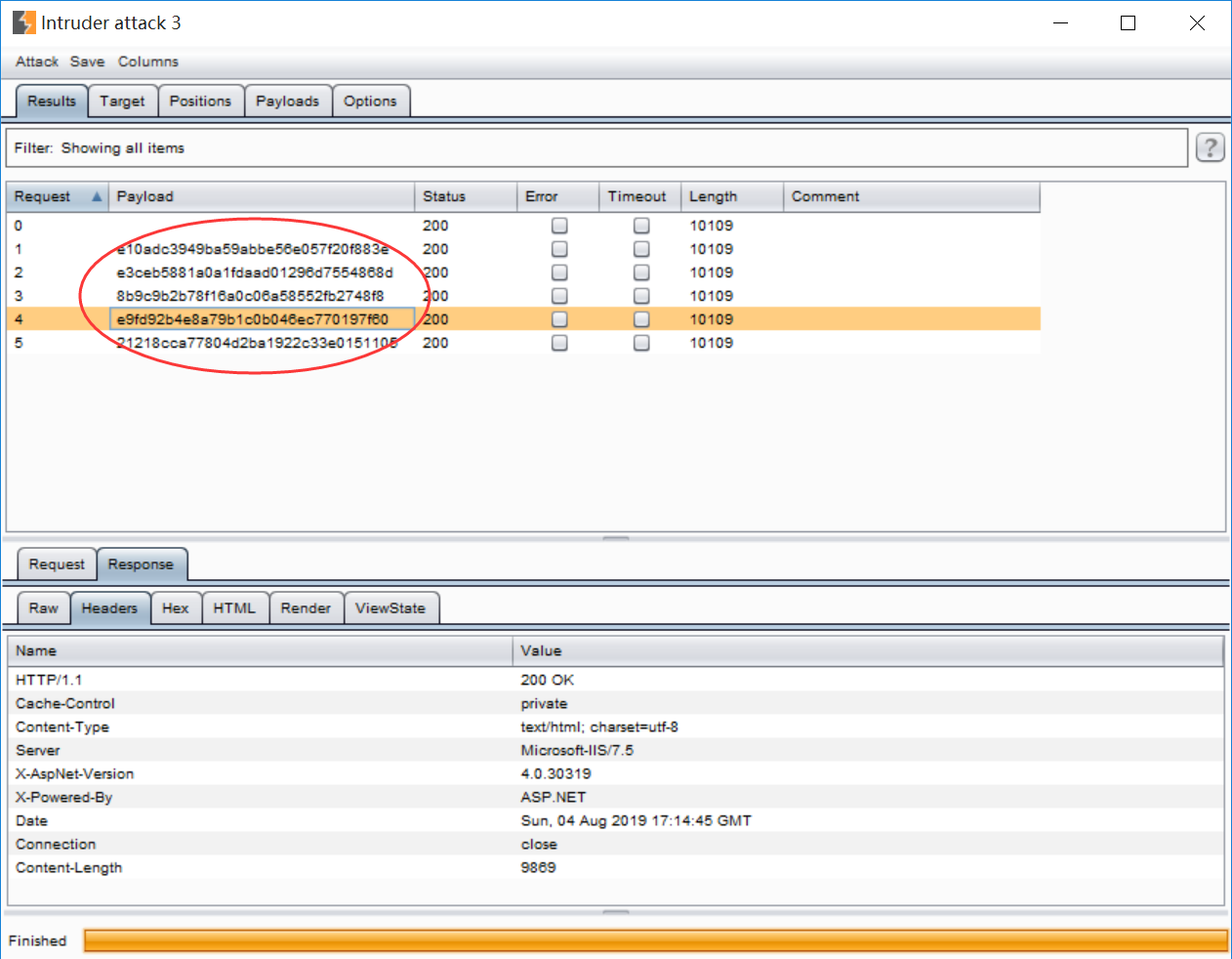Sort by Error column header
The width and height of the screenshot is (1232, 959).
click(x=557, y=196)
